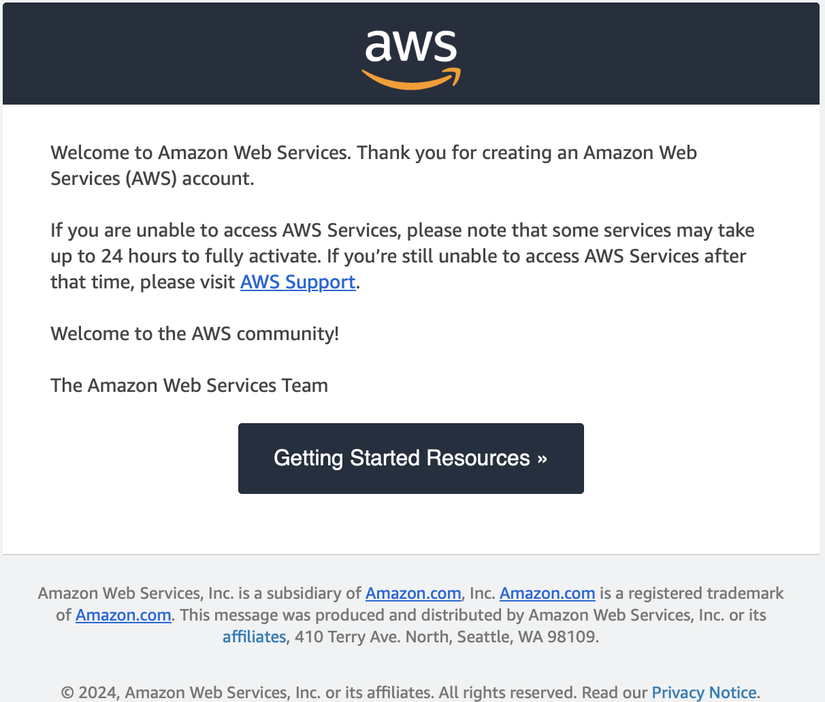The image size is (825, 702).
Task: Click "The Amazon Web Services Team" signature
Action: 189,385
